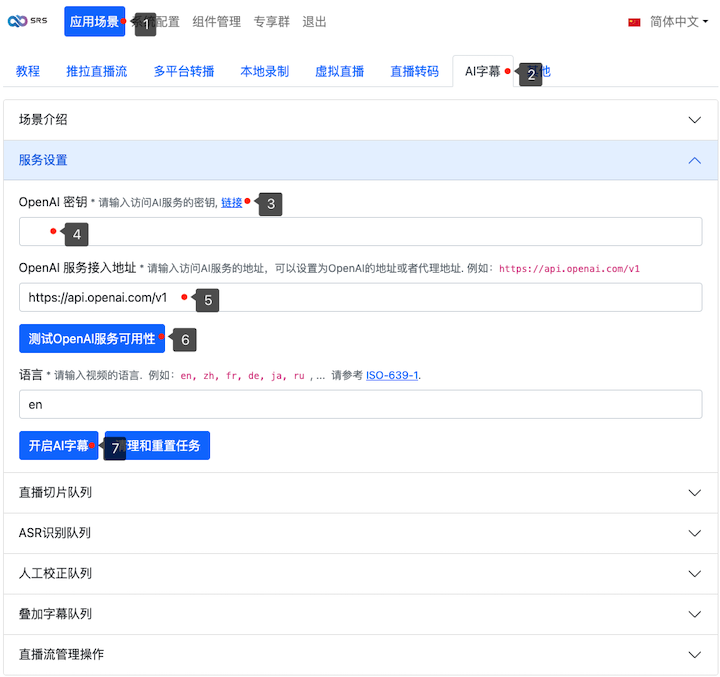Open the 简体中文 language dropdown

[678, 22]
